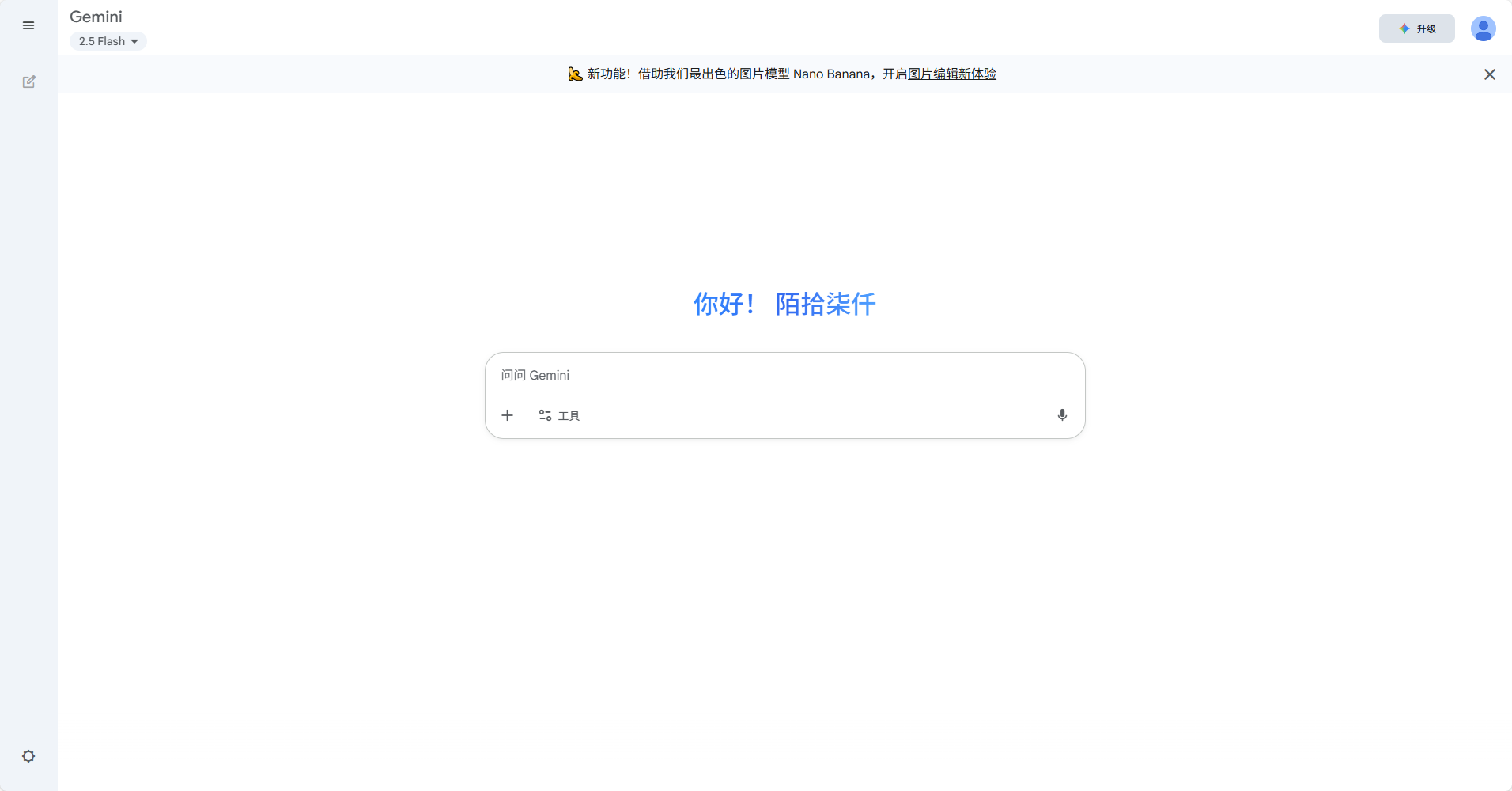Click the sliders icon beside 工具
This screenshot has height=791, width=1512.
tap(545, 415)
